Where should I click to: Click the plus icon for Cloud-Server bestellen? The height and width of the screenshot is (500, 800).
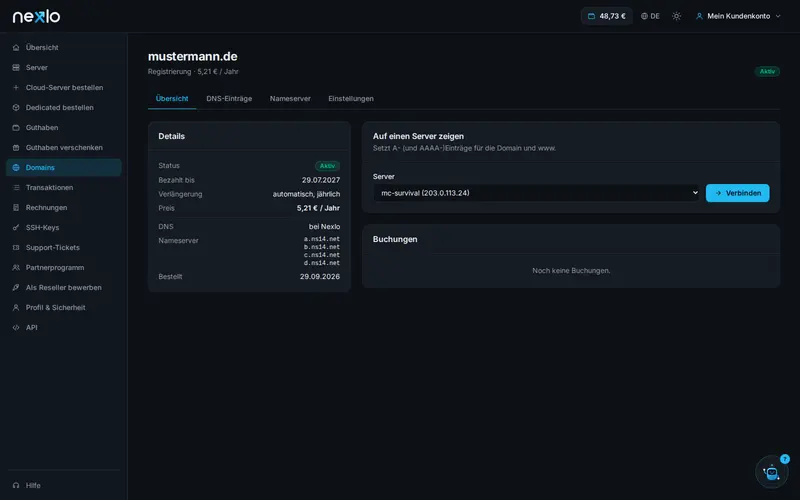[x=16, y=87]
